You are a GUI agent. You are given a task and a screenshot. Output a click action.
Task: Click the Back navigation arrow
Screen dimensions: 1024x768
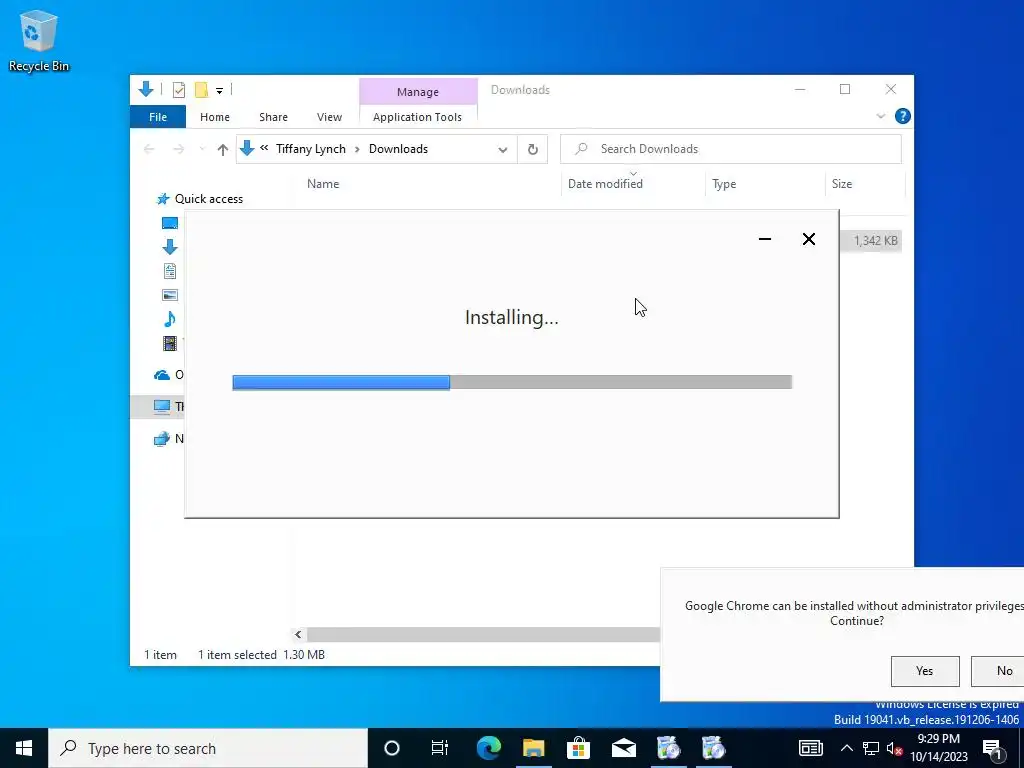coord(149,150)
